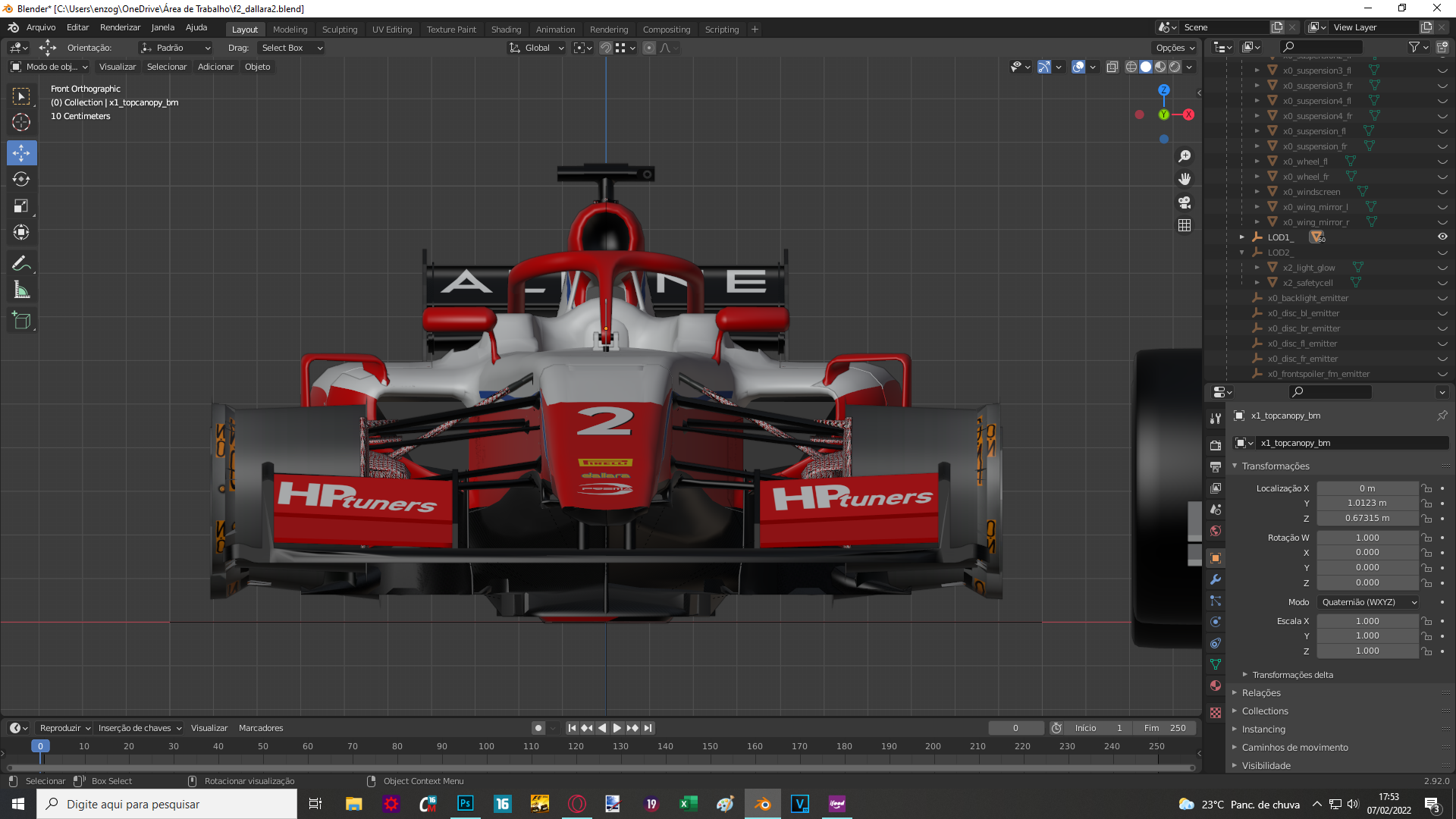Screen dimensions: 1456x819
Task: Open the Arquivo menu
Action: click(41, 27)
